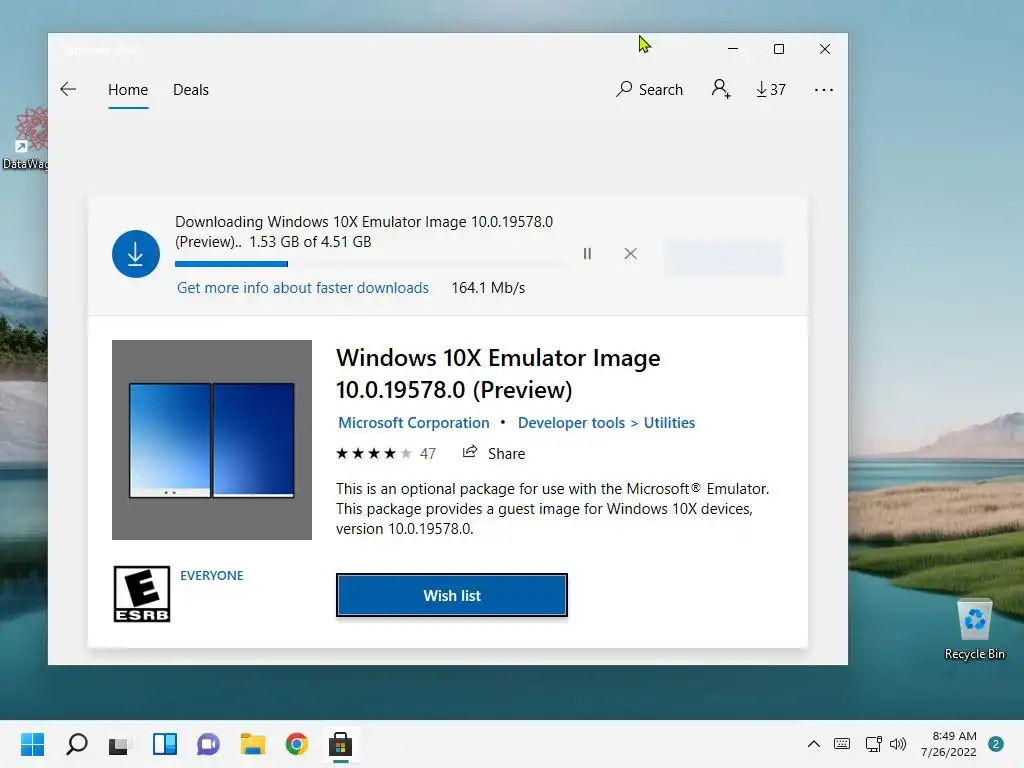Click the download progress bar

pyautogui.click(x=370, y=264)
